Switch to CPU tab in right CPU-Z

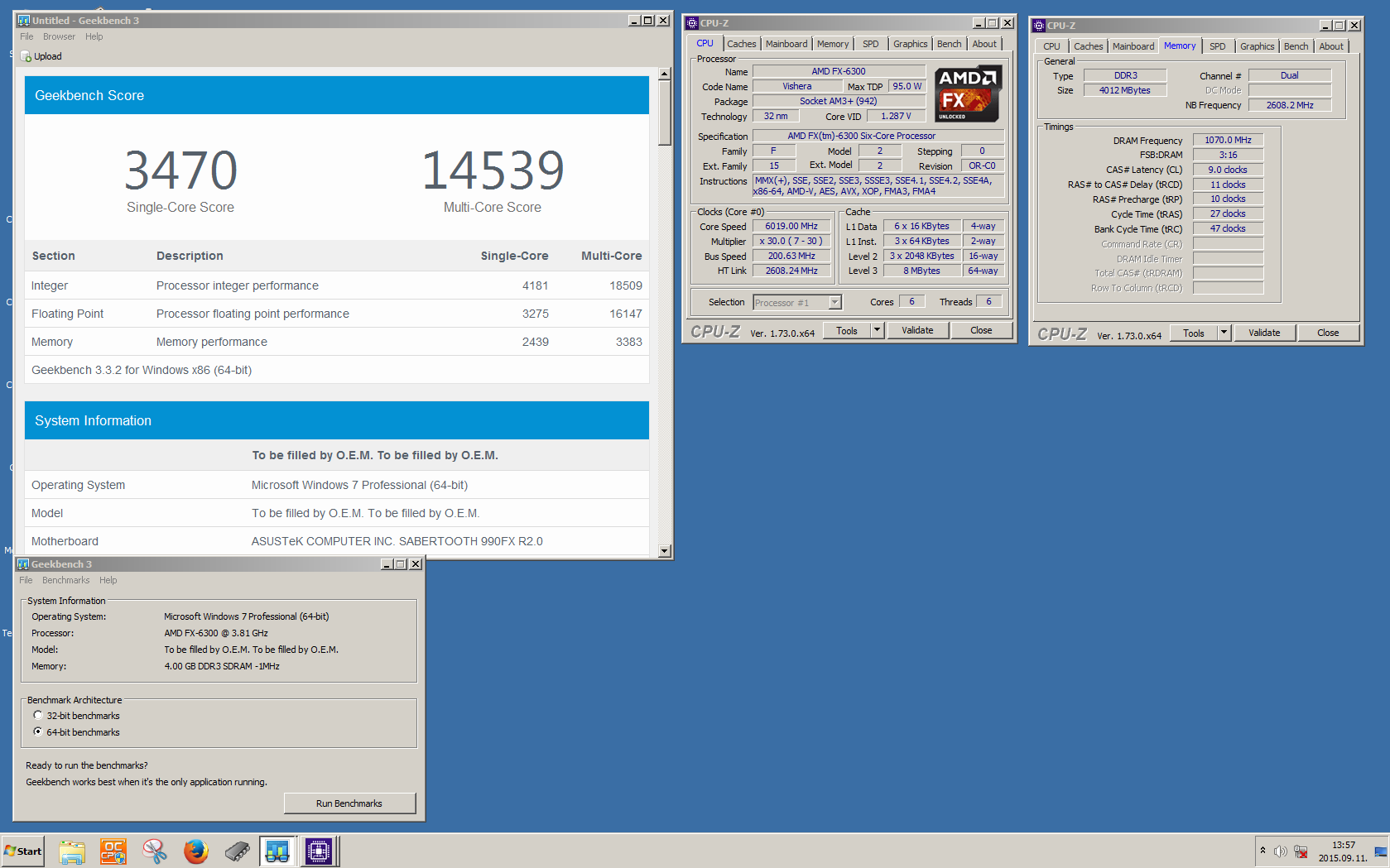[x=1051, y=46]
